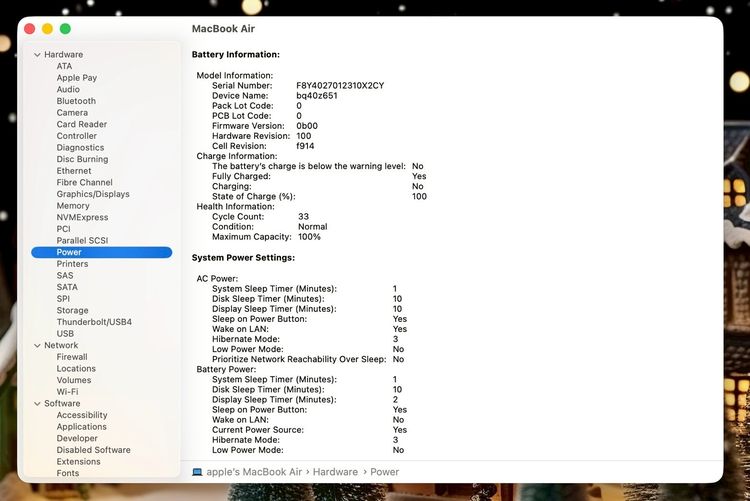Select Thunderbolt/USB4 in the sidebar

(x=94, y=322)
